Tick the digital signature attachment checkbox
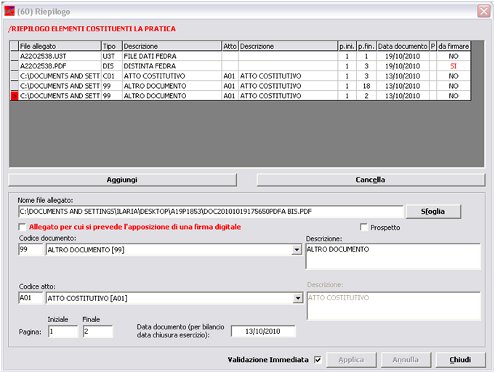Image resolution: width=495 pixels, height=373 pixels. tap(22, 227)
